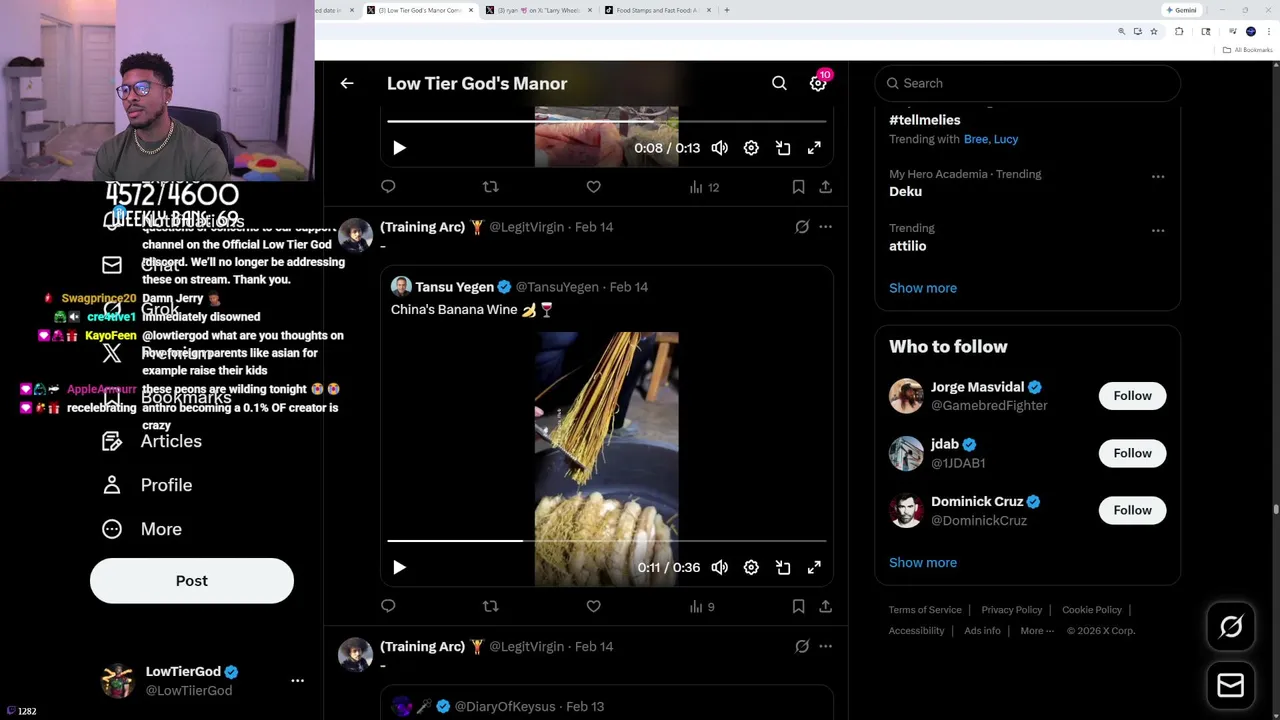Screen dimensions: 1280x720
Task: Open a new browser tab
Action: (727, 10)
